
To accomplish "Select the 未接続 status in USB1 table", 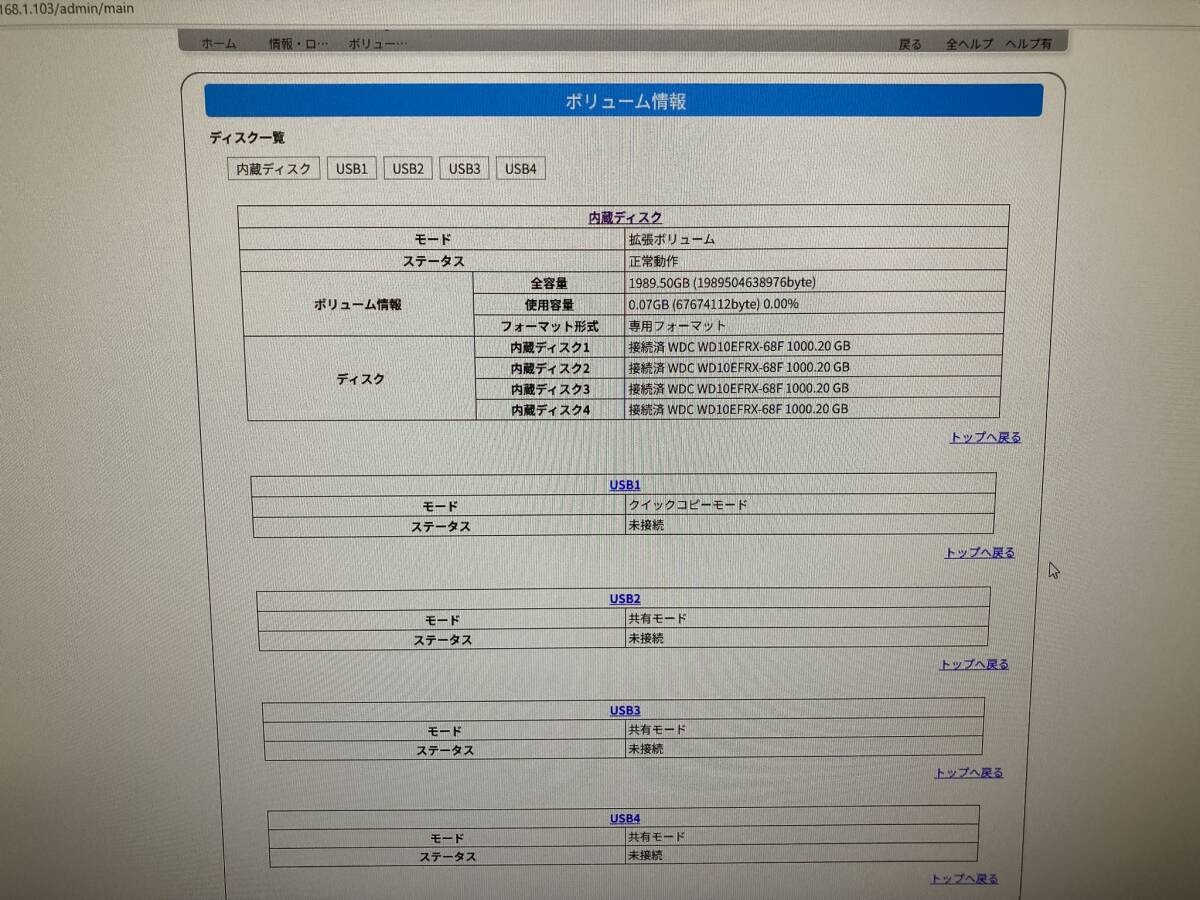I will pos(645,524).
